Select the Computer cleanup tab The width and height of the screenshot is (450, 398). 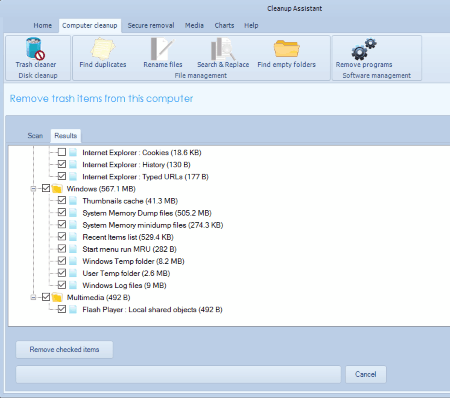90,25
